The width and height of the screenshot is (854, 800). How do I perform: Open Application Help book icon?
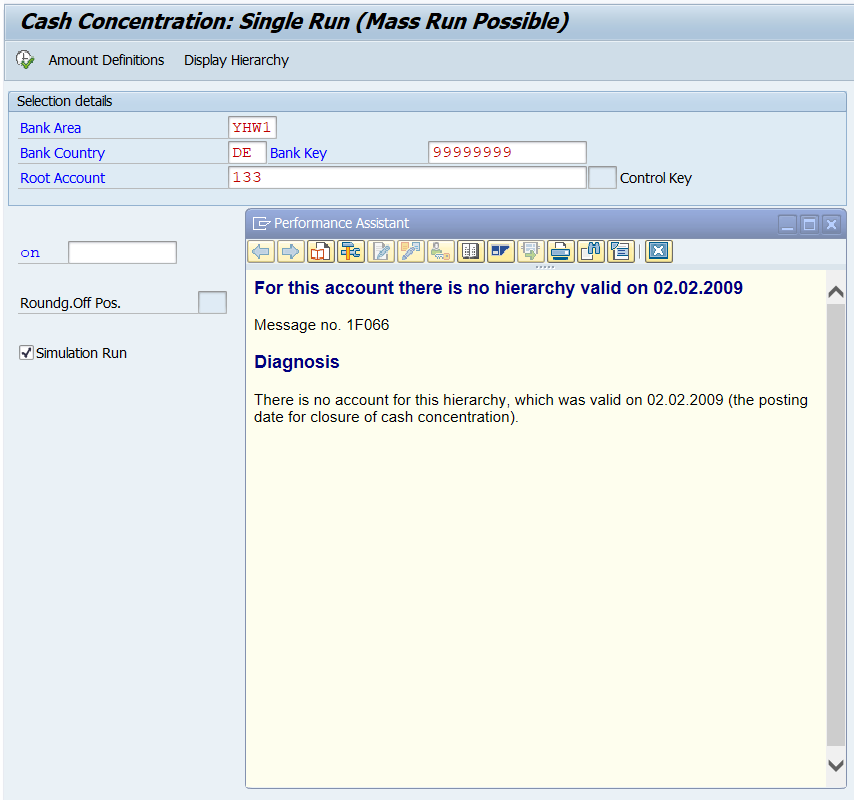(321, 252)
